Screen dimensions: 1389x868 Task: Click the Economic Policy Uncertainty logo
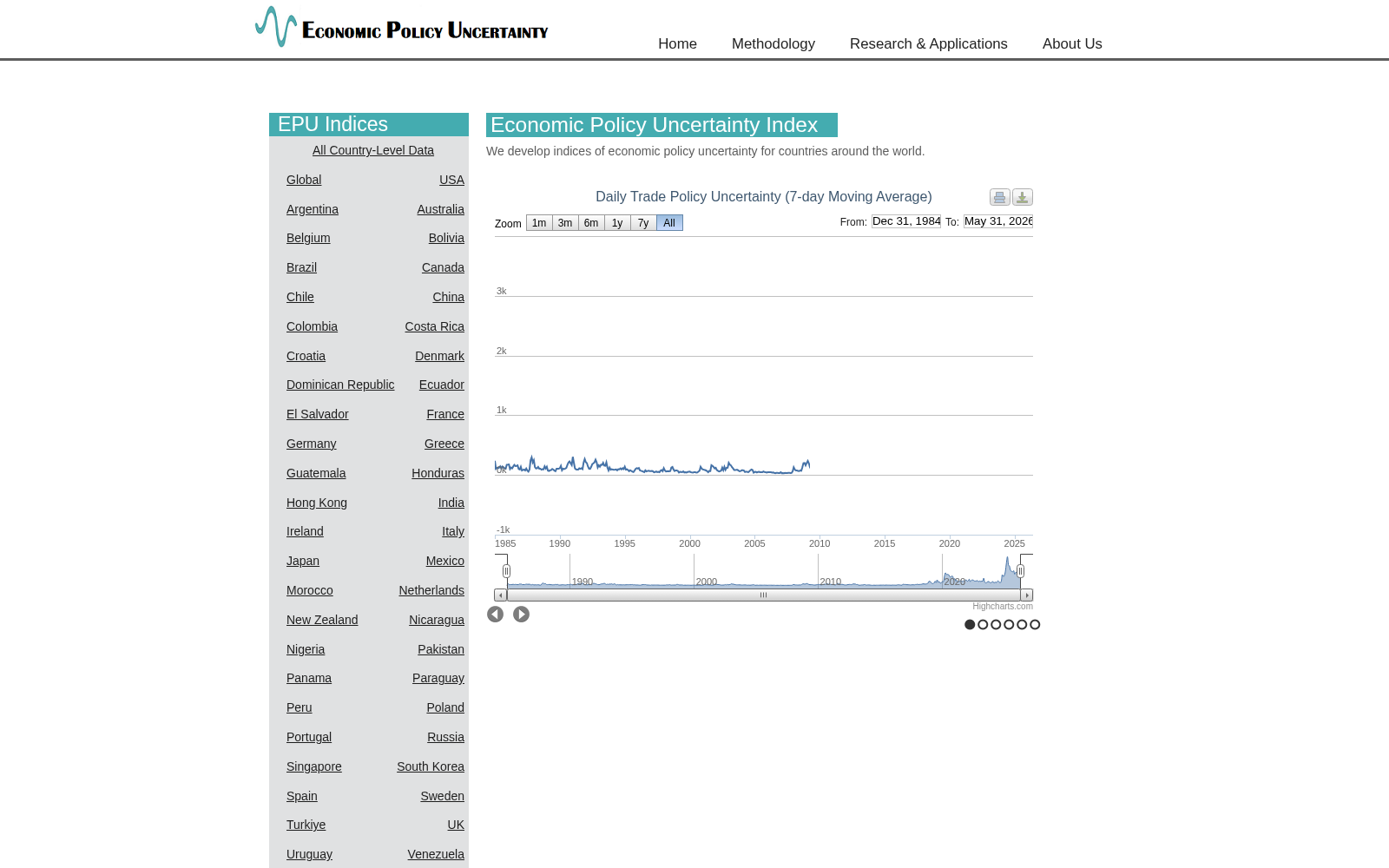click(x=401, y=27)
